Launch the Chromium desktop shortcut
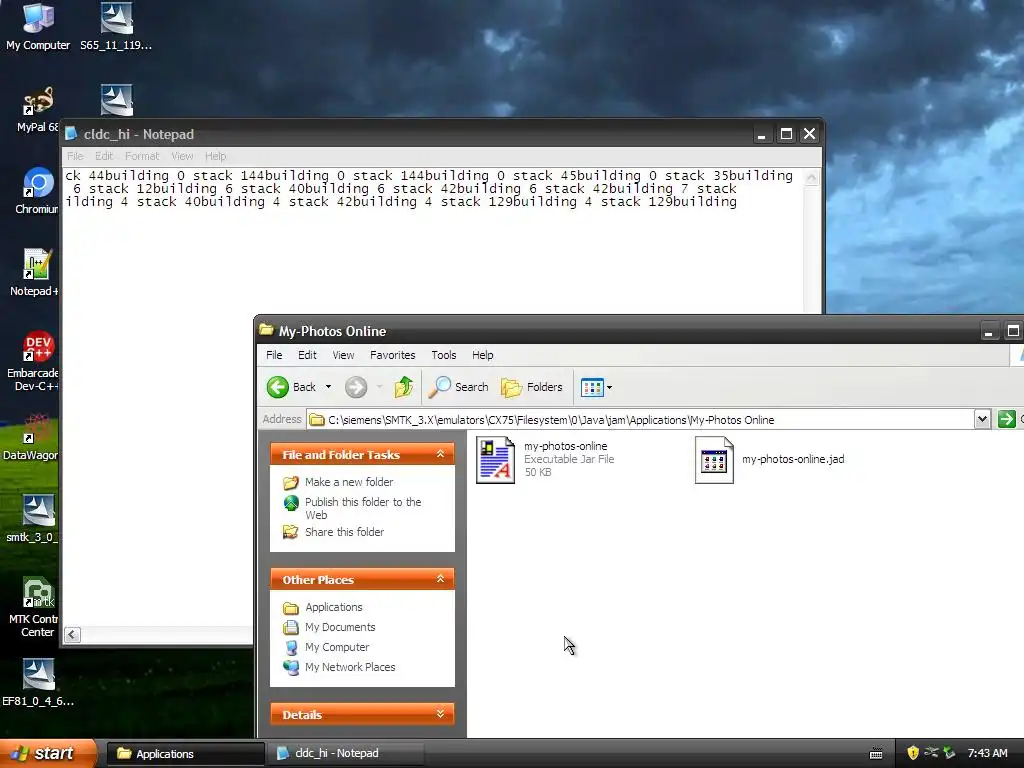The image size is (1024, 768). point(37,191)
